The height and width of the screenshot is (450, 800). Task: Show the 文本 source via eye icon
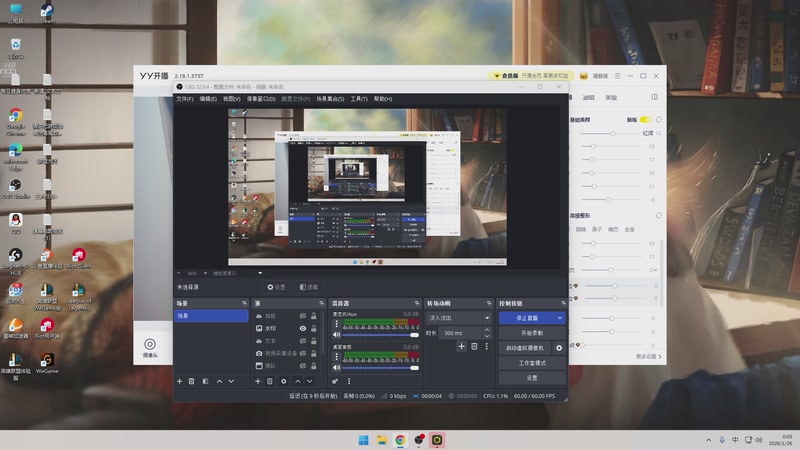click(x=303, y=341)
